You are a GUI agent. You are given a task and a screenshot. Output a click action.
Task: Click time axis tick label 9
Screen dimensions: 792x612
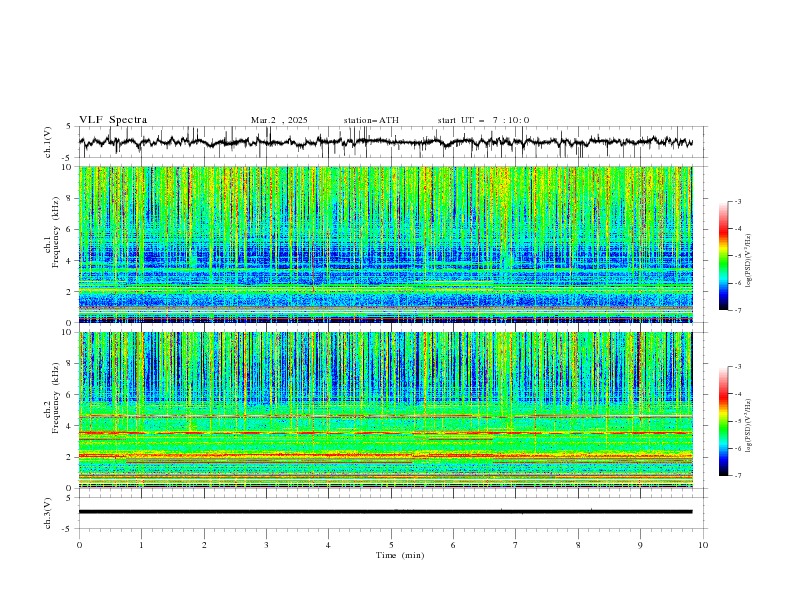coord(640,545)
